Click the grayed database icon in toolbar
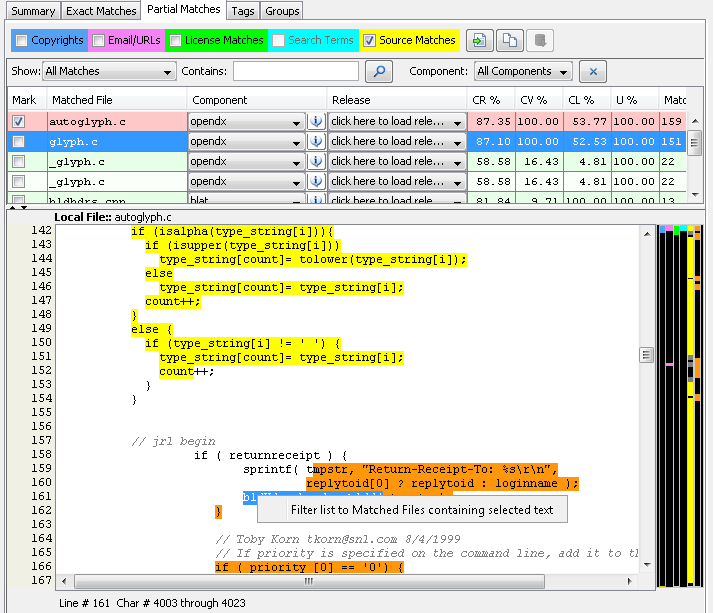714x613 pixels. point(539,41)
